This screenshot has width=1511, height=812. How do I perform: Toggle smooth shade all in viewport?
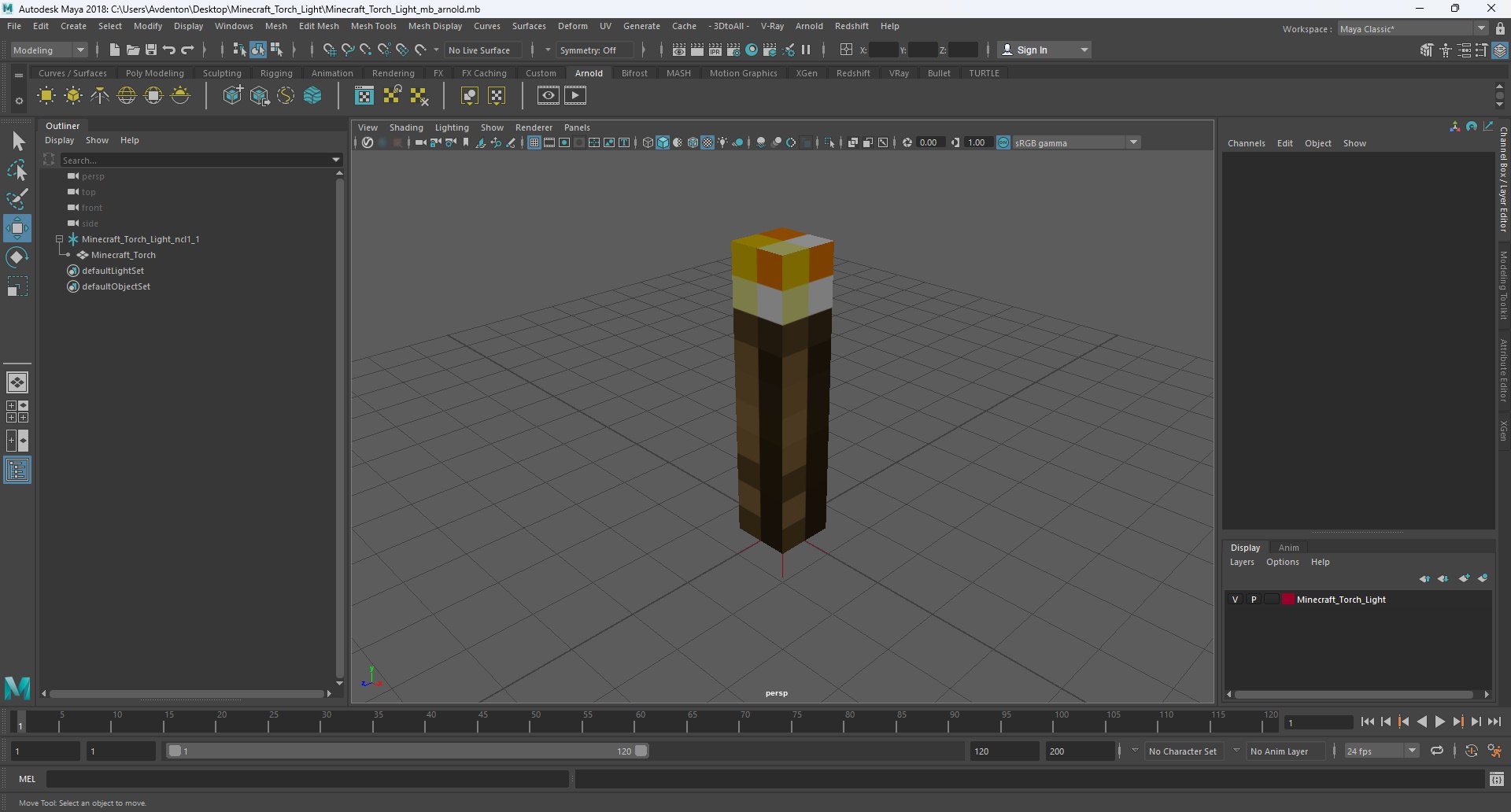[663, 142]
